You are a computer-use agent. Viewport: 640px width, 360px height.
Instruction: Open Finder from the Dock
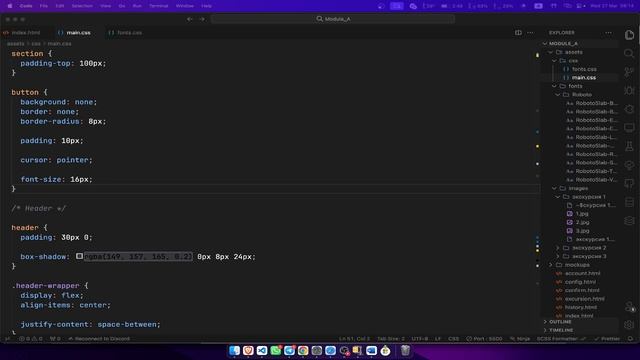click(234, 351)
